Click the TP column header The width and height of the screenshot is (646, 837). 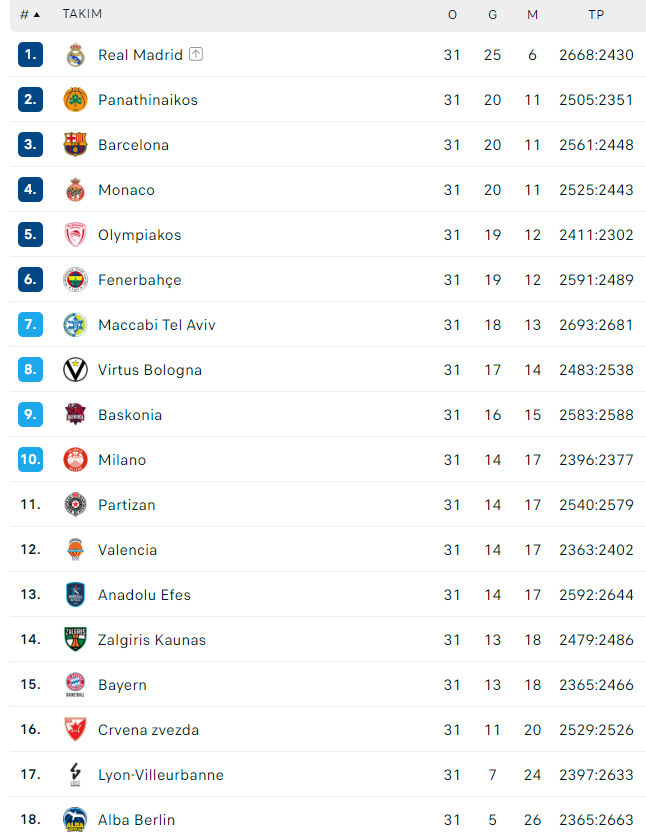[x=596, y=15]
